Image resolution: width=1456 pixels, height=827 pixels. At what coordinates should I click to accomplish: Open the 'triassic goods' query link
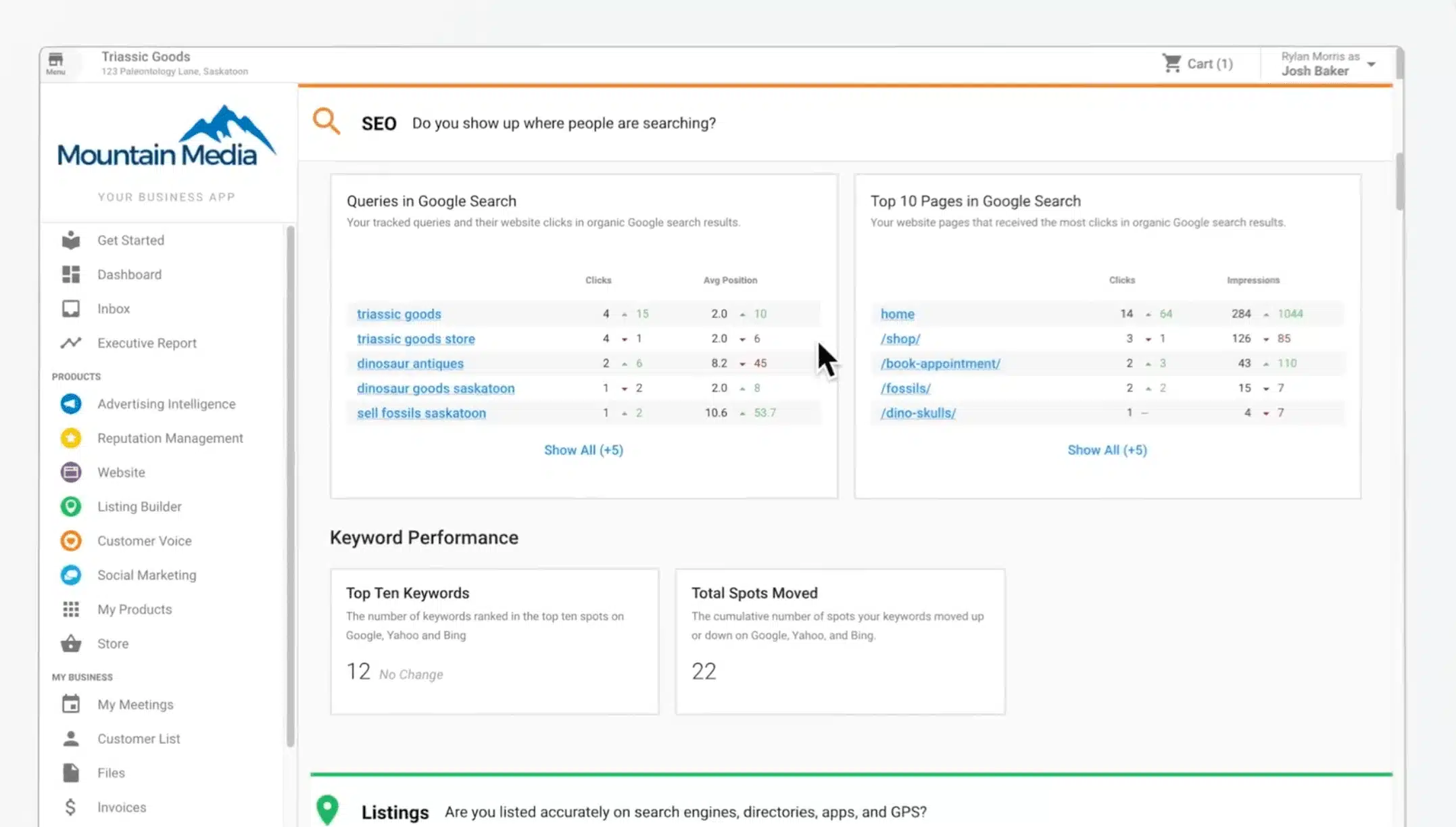398,314
